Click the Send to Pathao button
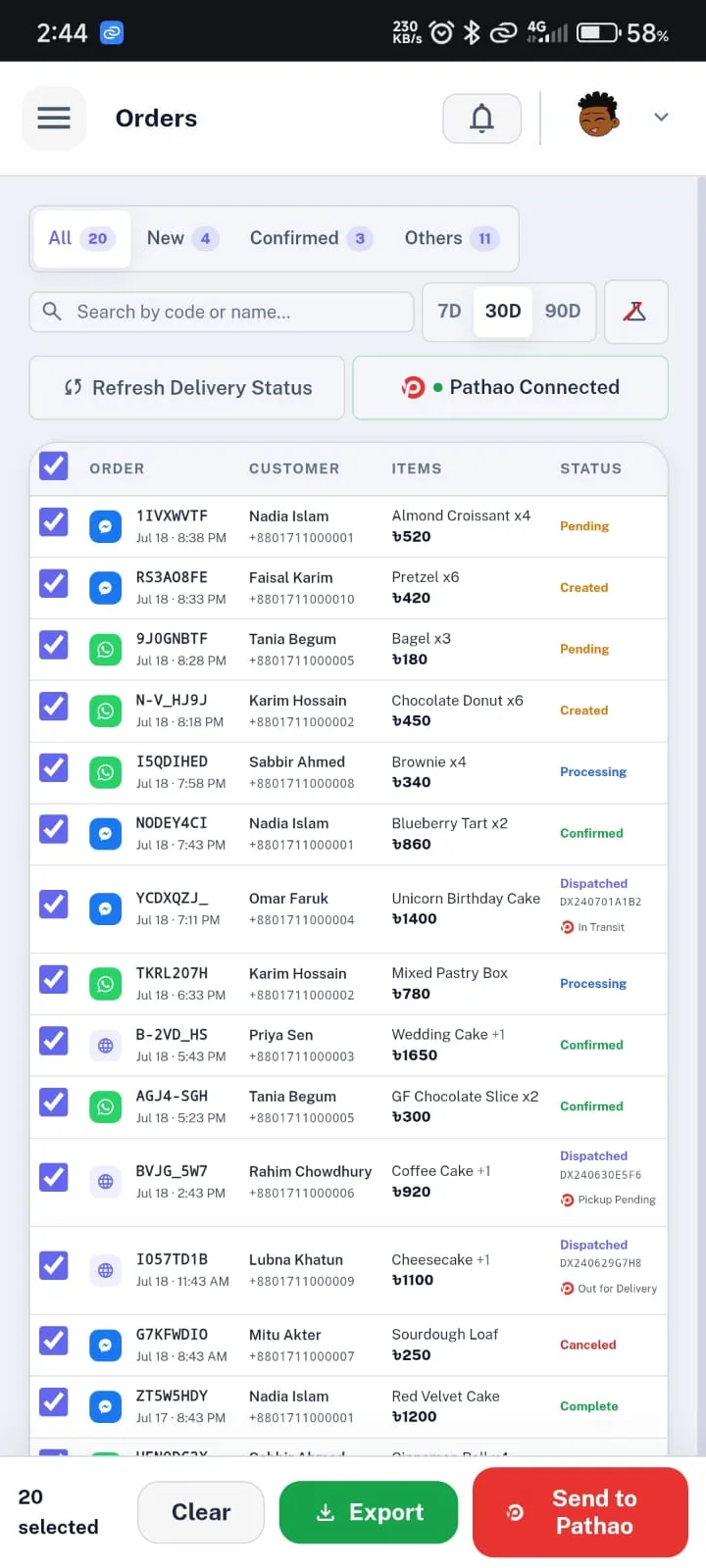 [580, 1512]
